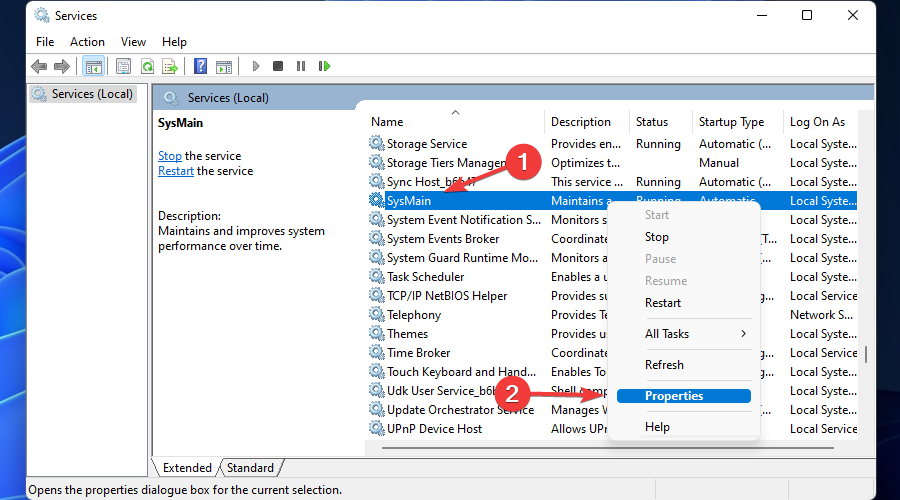Click the Stop Service square icon
Screen dimensions: 900x500
278,66
